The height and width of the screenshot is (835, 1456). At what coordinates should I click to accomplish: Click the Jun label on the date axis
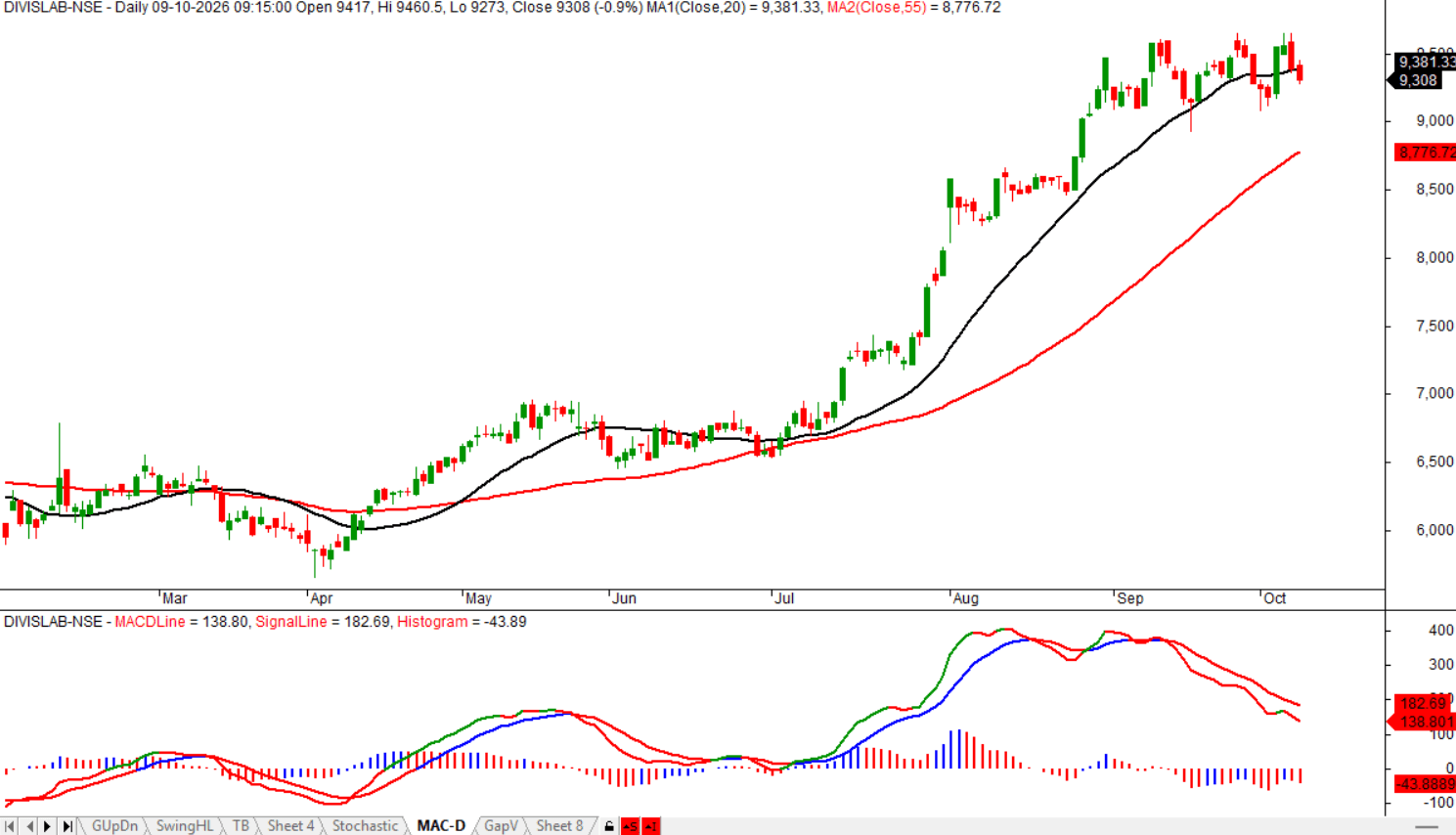[x=624, y=598]
